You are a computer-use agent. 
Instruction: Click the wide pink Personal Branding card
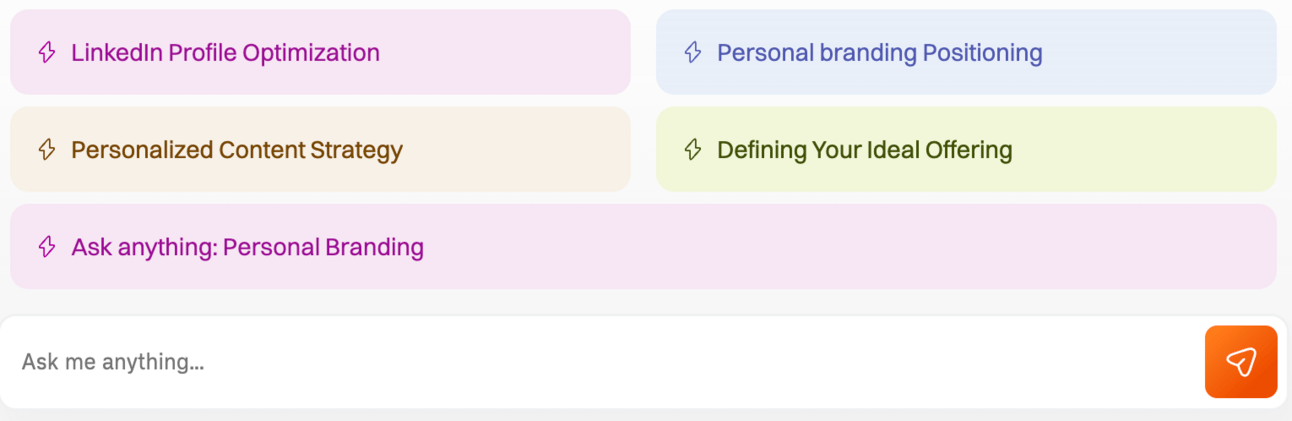643,246
